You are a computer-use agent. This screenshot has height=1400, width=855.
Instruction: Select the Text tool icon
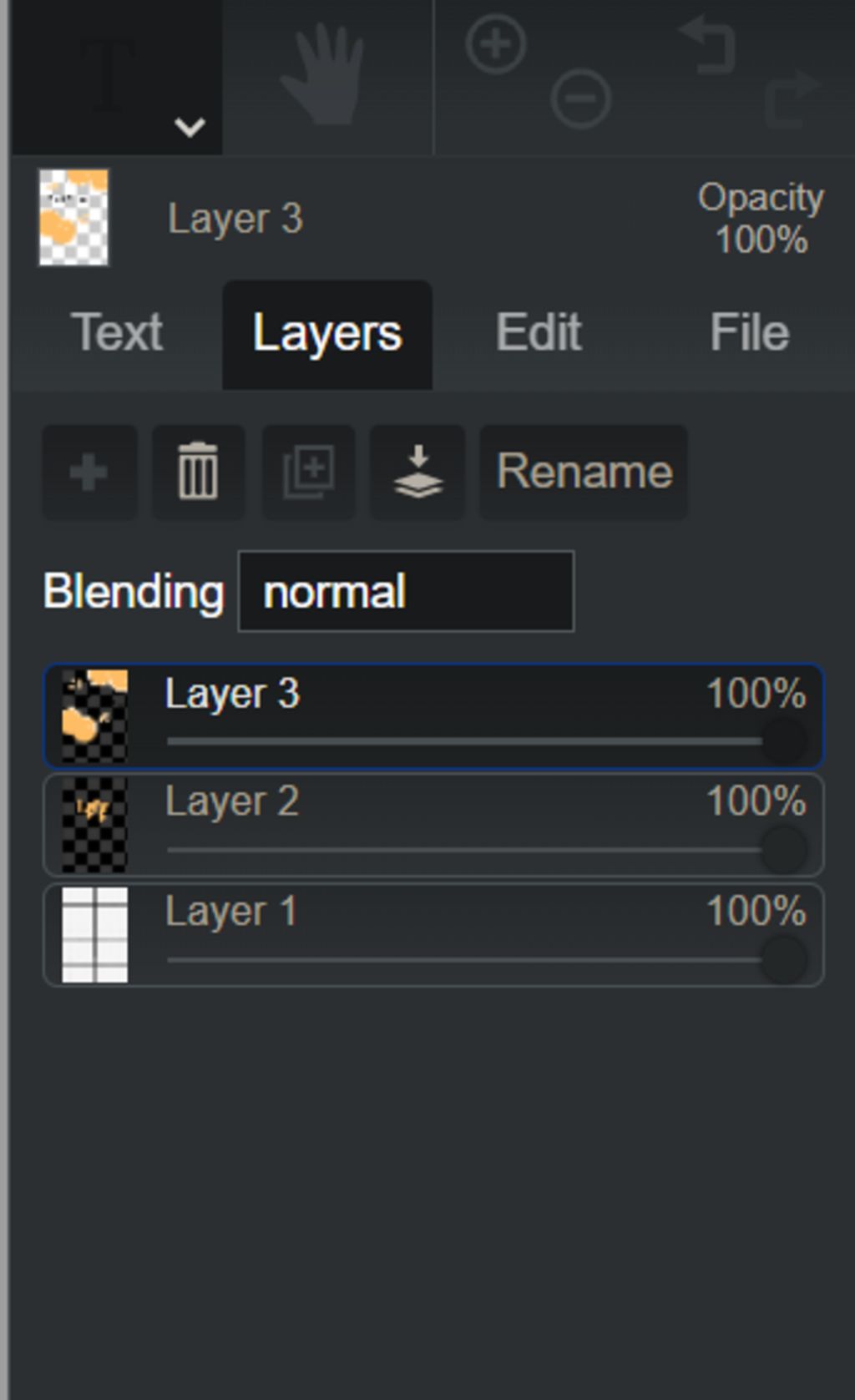(109, 75)
